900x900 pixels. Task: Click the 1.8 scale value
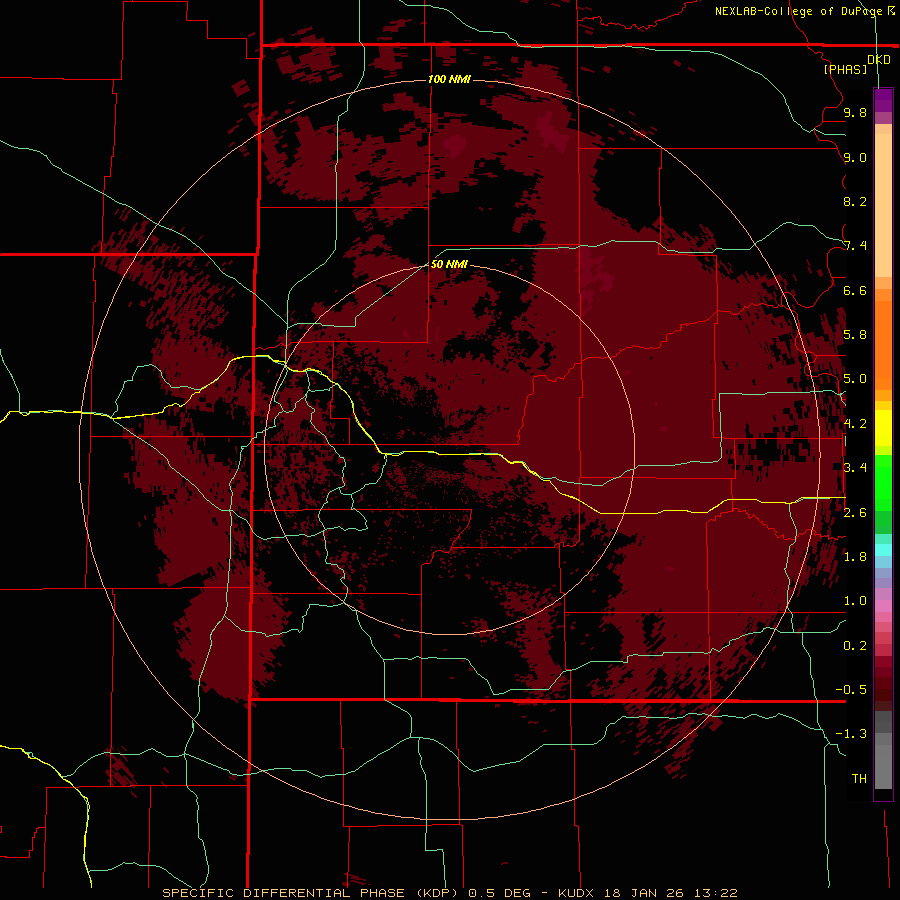[855, 557]
